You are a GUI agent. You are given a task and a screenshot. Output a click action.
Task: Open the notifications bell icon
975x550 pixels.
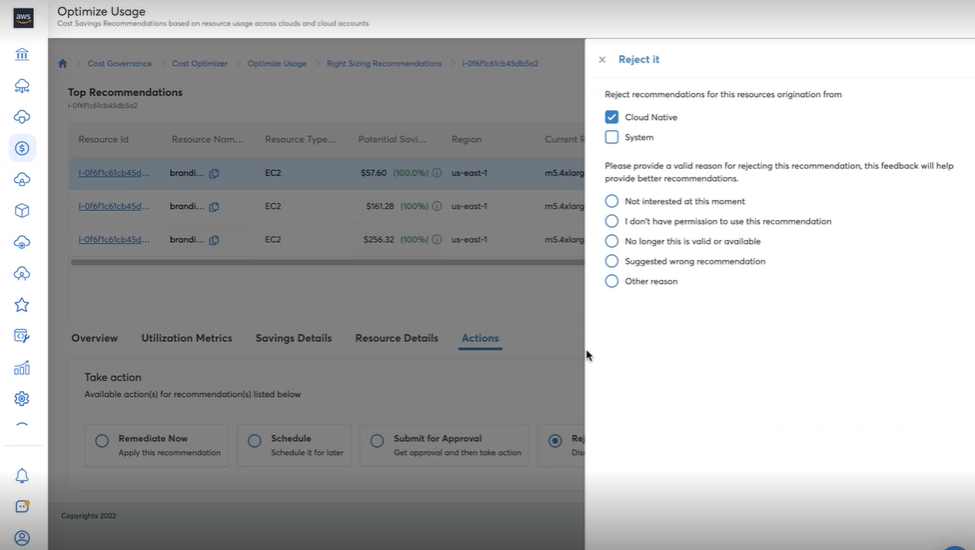point(22,475)
